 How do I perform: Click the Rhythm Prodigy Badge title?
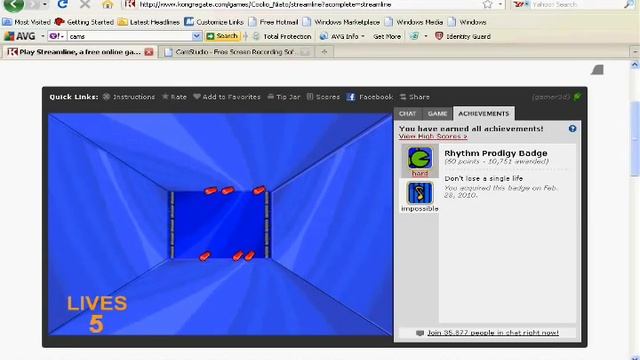496,153
